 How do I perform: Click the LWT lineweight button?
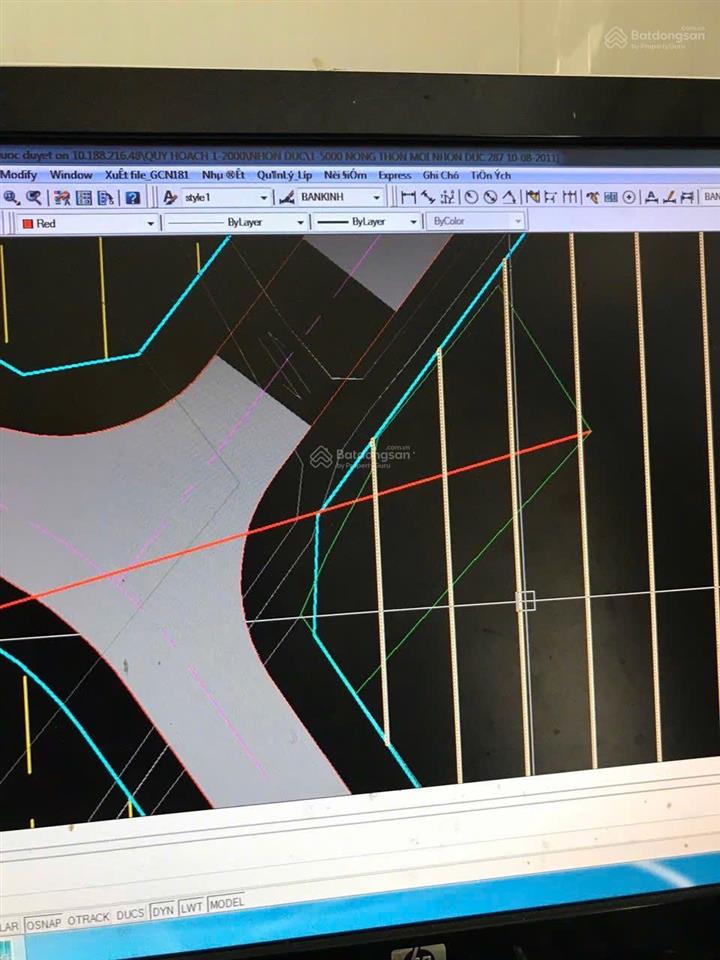point(191,907)
